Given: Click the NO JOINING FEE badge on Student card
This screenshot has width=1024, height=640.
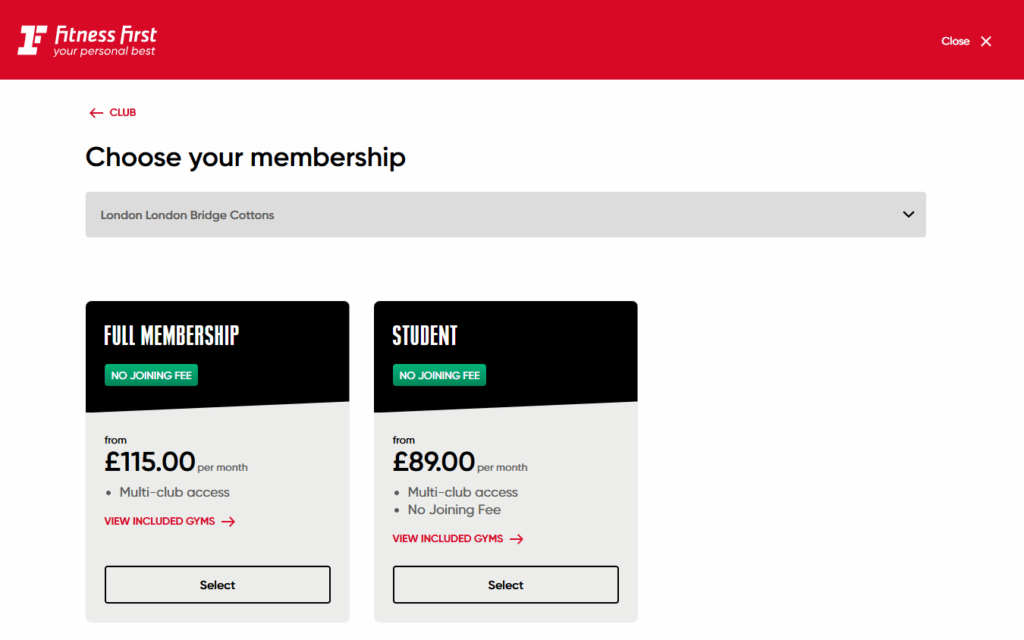Looking at the screenshot, I should (439, 375).
